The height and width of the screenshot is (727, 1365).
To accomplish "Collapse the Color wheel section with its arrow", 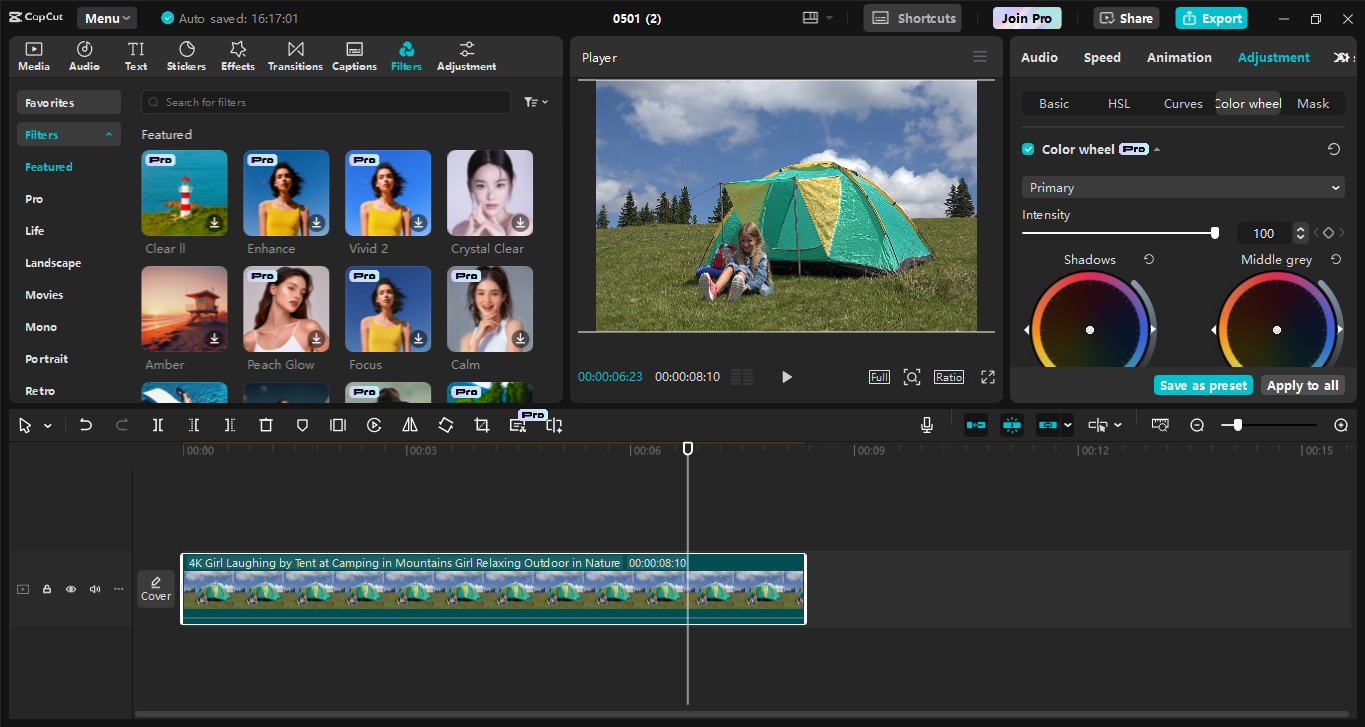I will click(x=1157, y=148).
